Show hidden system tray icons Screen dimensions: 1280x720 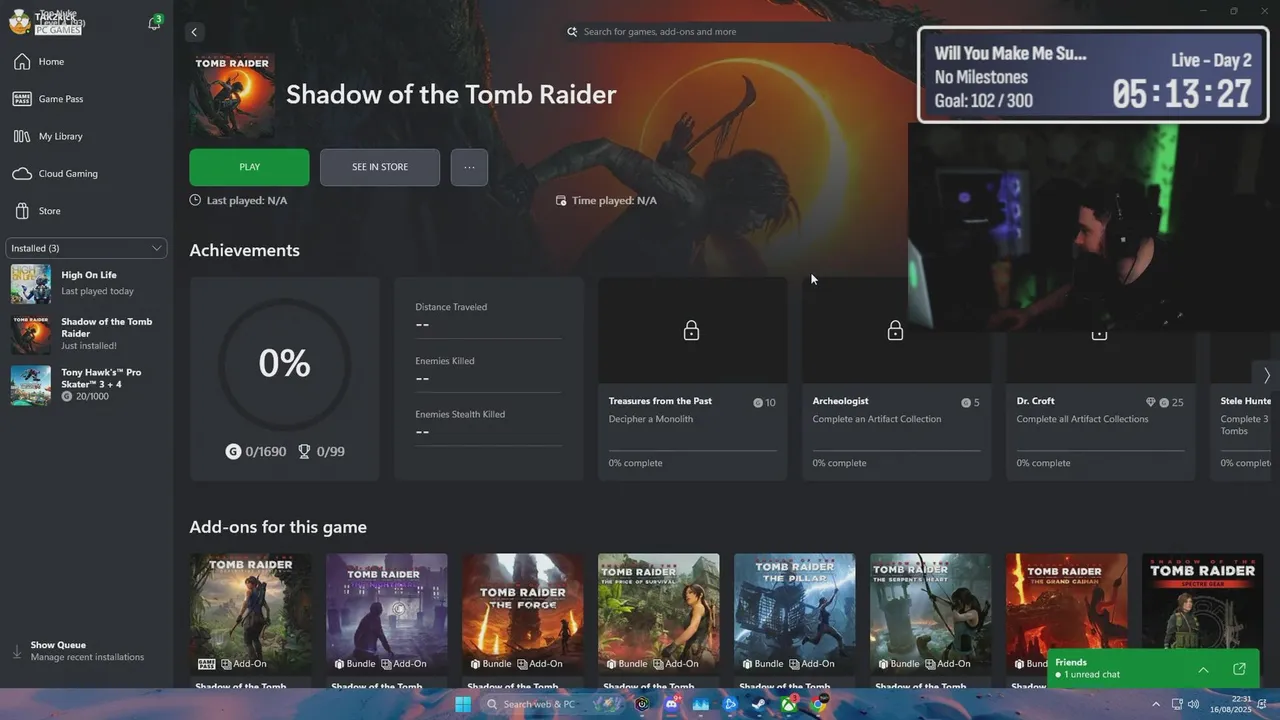[x=1156, y=704]
